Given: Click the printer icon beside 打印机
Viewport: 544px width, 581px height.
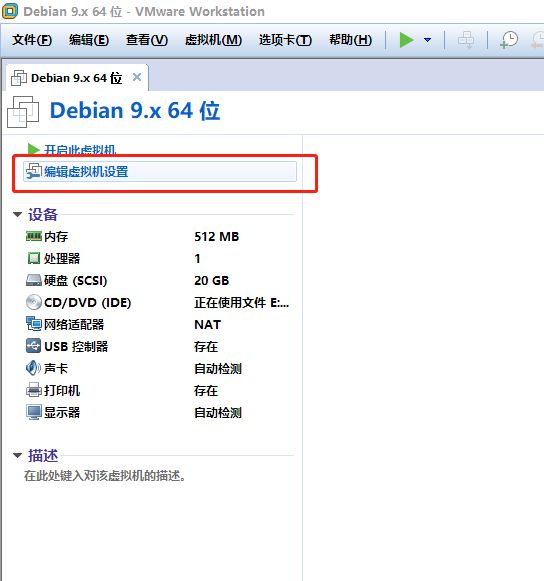Looking at the screenshot, I should tap(34, 390).
